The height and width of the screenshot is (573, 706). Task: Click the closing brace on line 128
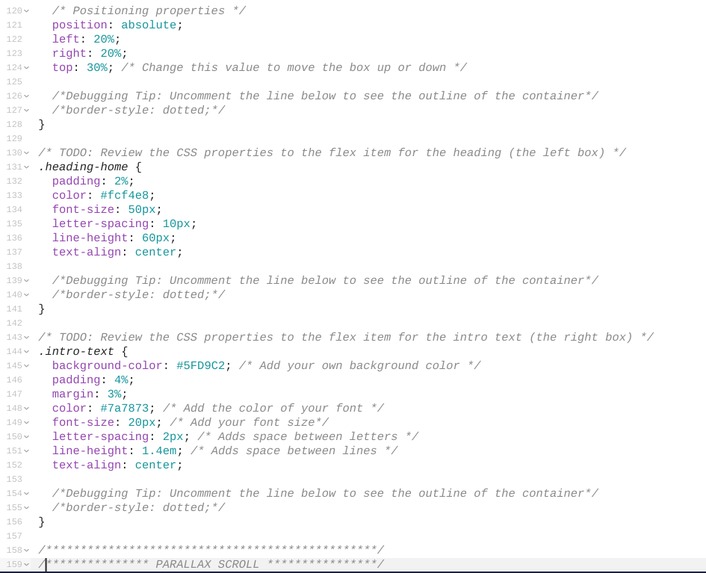(x=41, y=124)
